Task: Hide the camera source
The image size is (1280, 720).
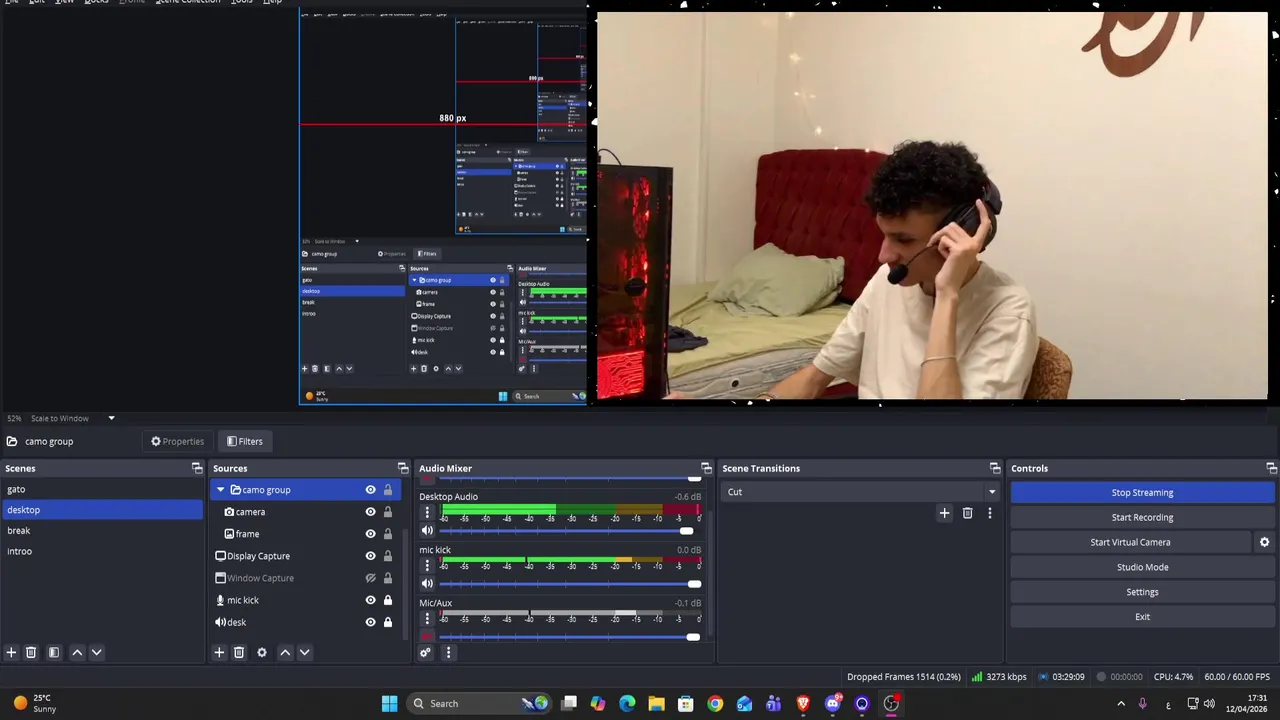Action: coord(370,512)
